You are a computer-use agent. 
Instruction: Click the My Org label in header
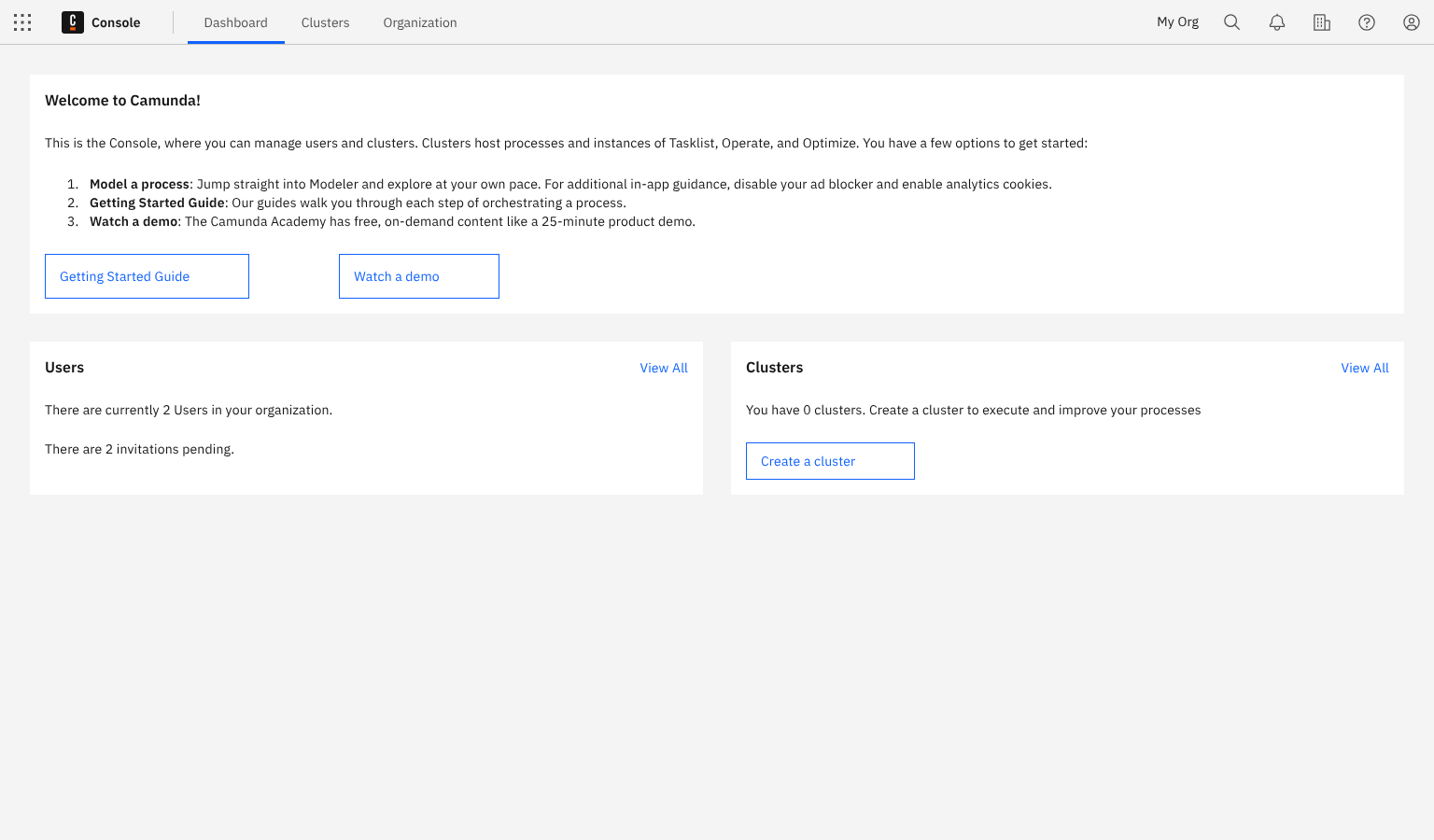point(1177,22)
